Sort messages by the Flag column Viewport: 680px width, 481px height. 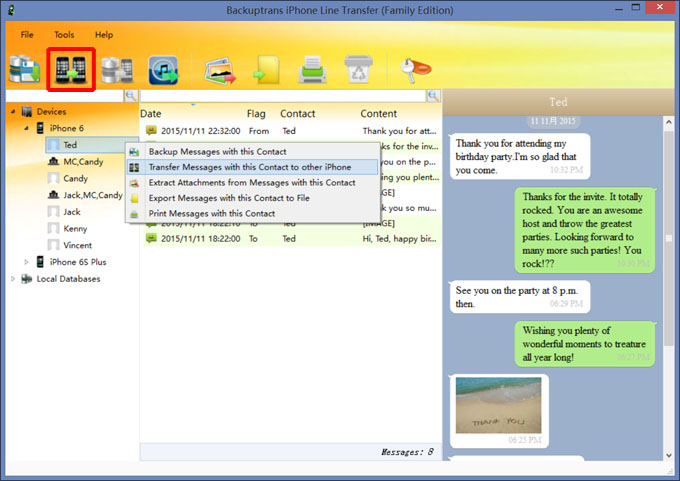[256, 114]
